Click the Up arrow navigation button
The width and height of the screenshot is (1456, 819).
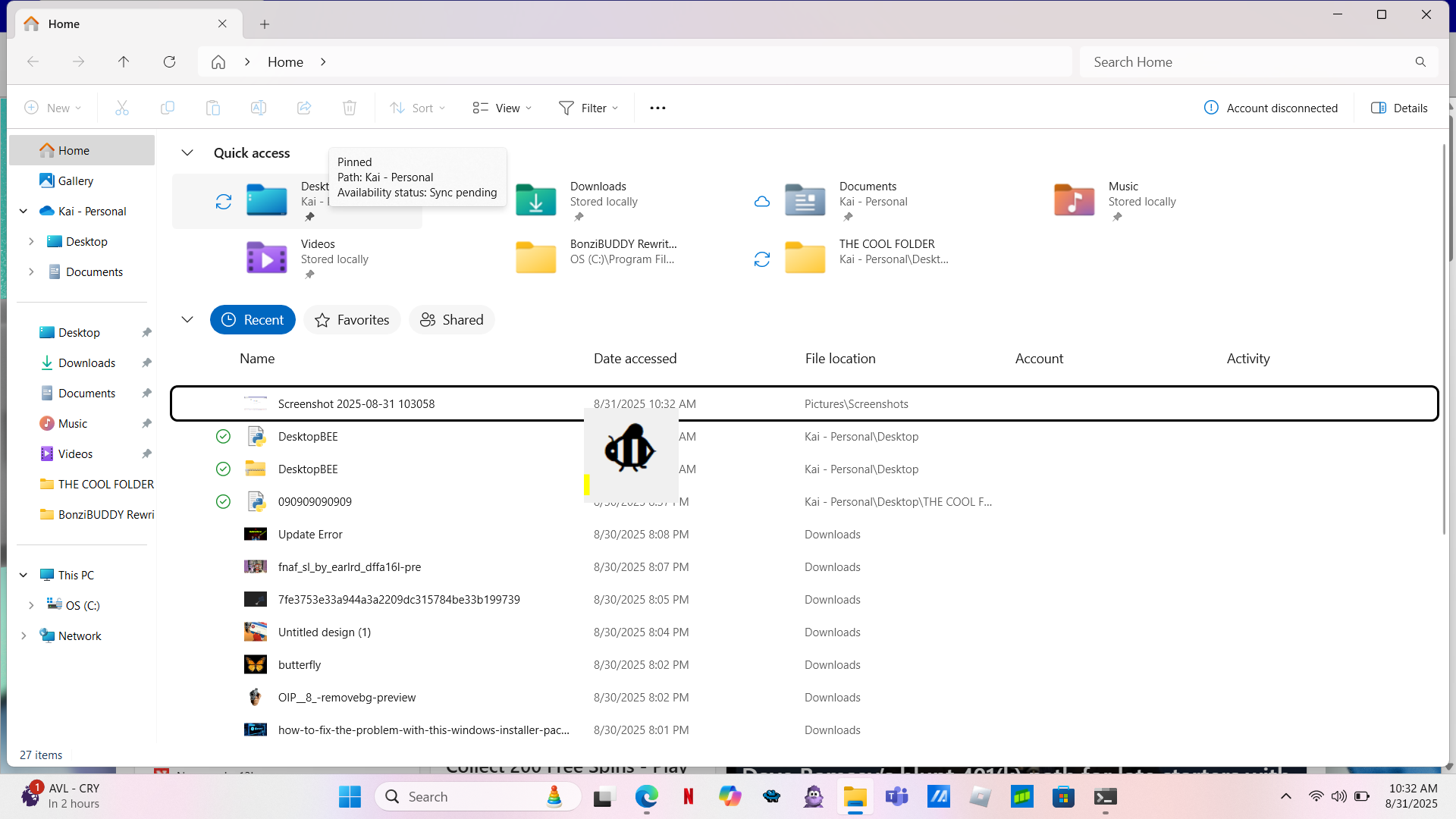124,62
